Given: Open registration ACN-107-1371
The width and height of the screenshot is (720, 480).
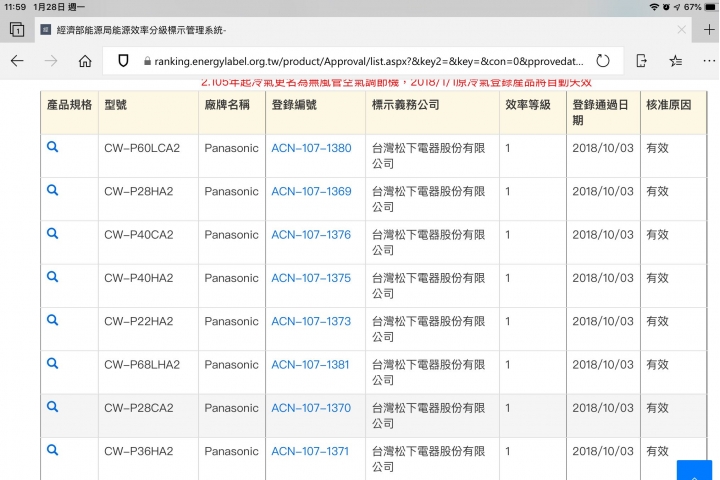Looking at the screenshot, I should point(310,451).
